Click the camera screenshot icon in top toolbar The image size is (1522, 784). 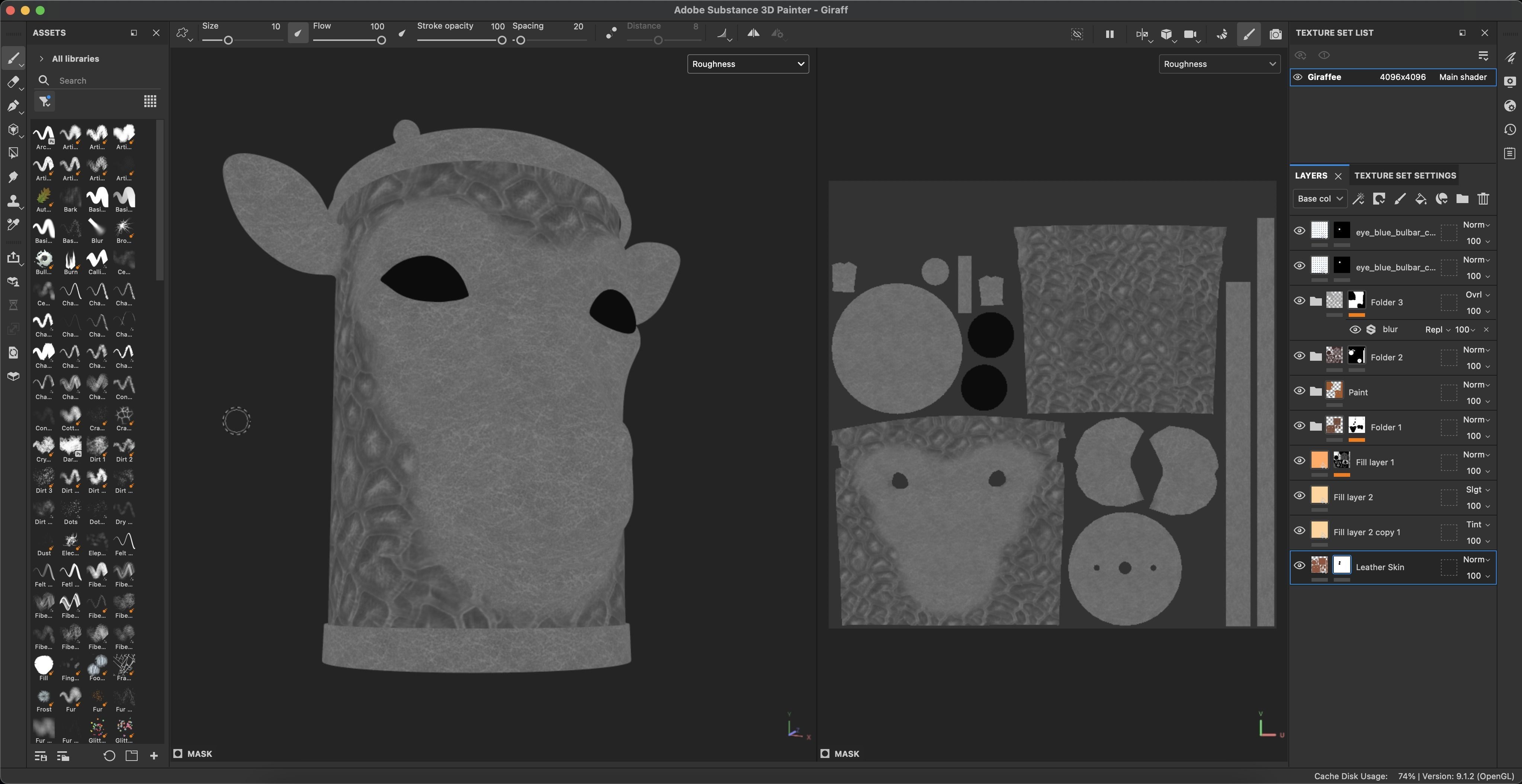pos(1276,34)
